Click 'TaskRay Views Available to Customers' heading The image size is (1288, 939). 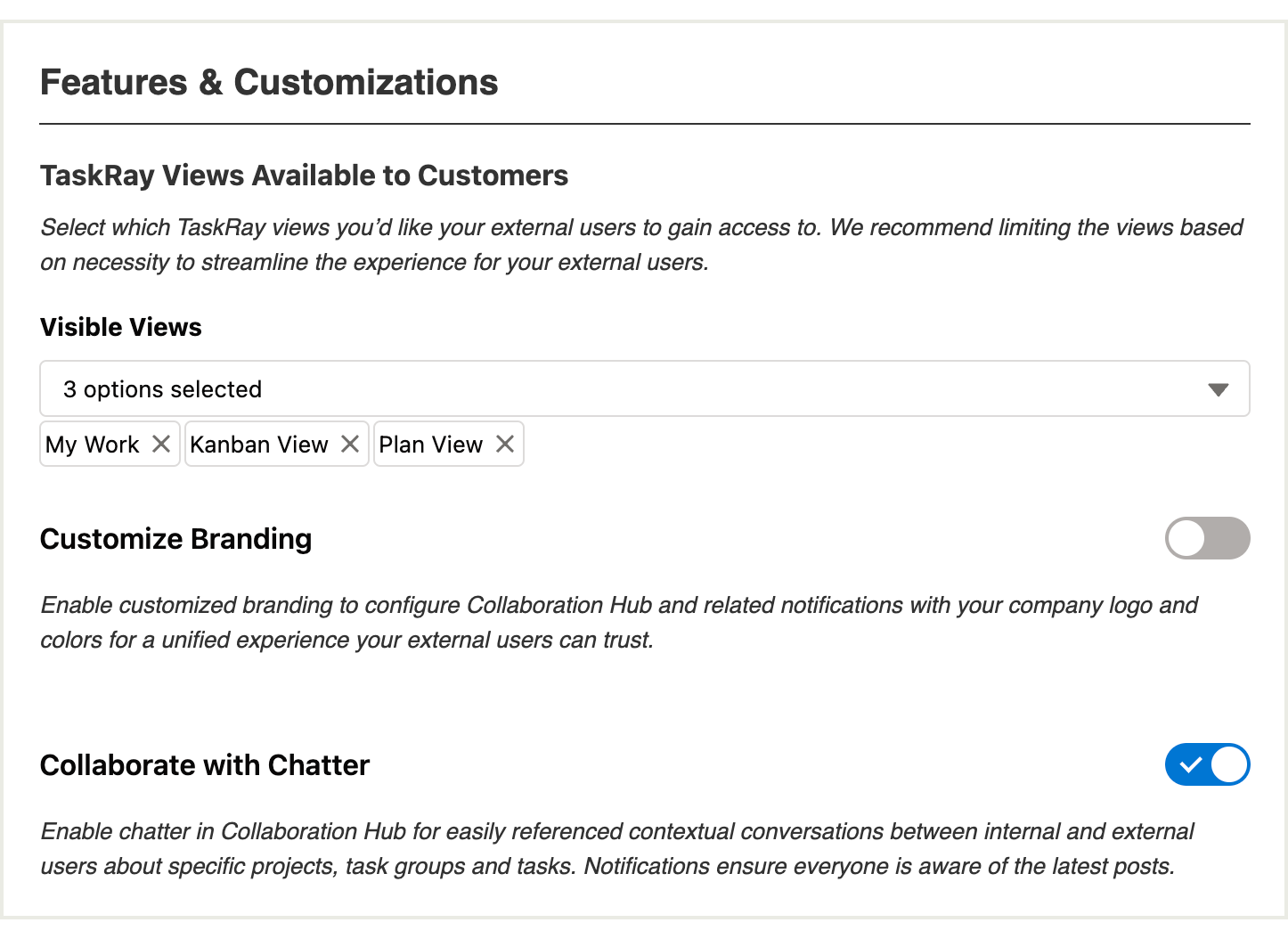click(304, 176)
